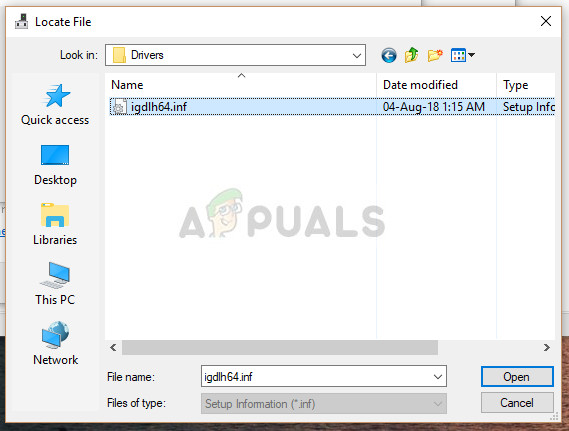Go up one folder level
This screenshot has height=431, width=569.
(x=412, y=55)
